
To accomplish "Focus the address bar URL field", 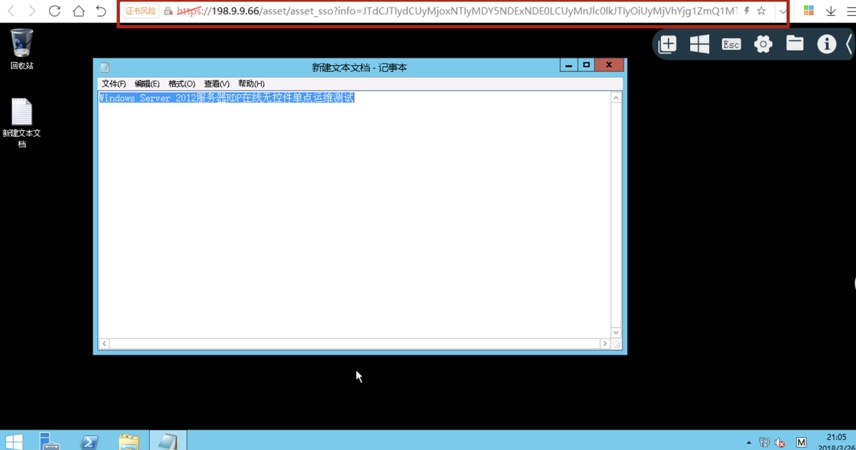I will point(456,11).
